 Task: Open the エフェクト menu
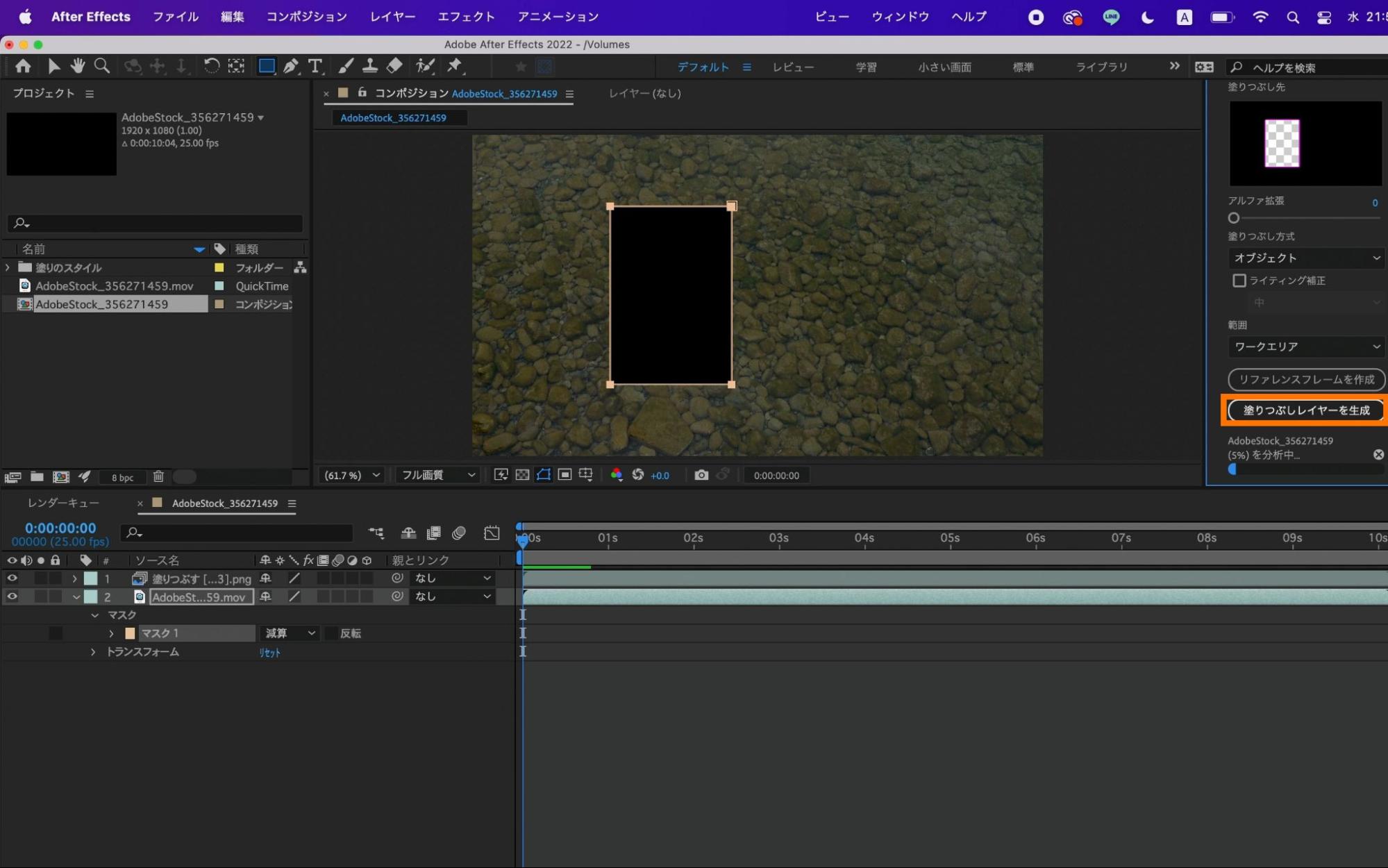coord(466,17)
